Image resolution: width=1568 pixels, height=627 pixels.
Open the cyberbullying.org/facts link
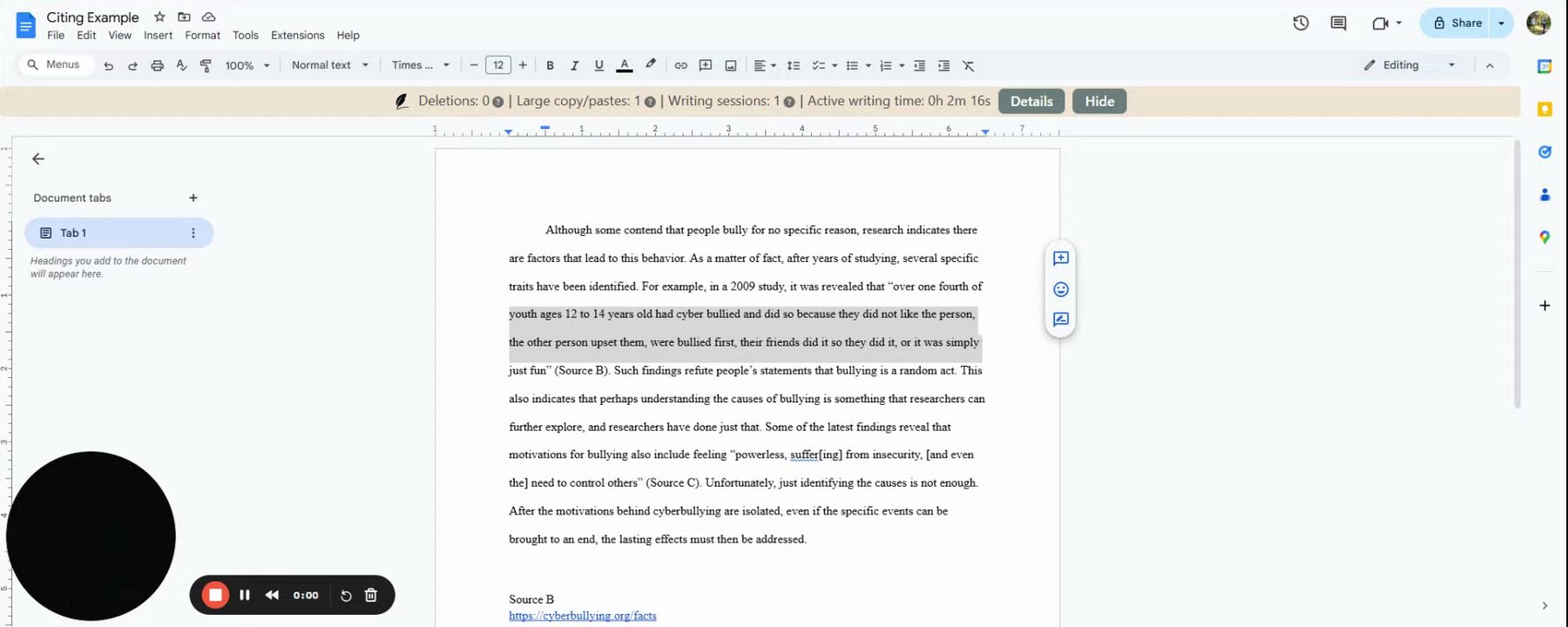pos(583,616)
